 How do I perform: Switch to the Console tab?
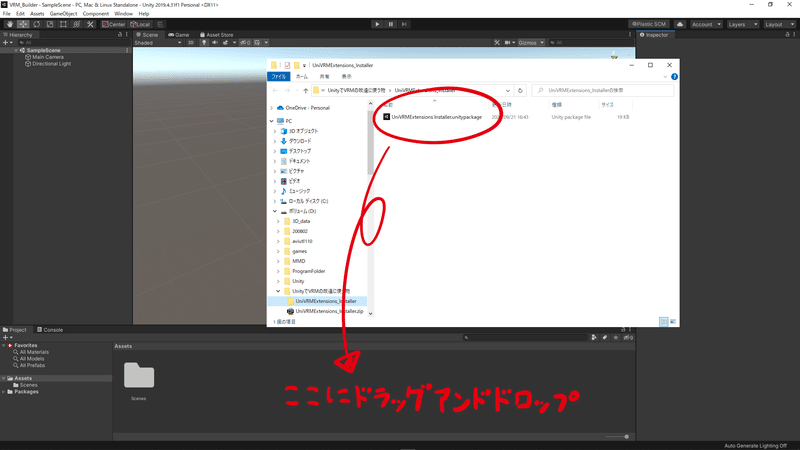[49, 330]
